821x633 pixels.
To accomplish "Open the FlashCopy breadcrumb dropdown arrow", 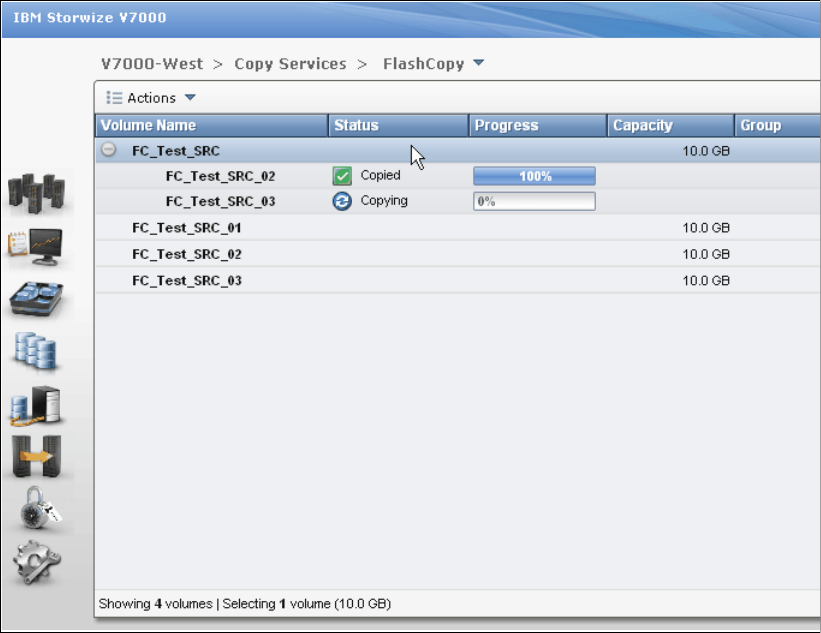I will (x=478, y=64).
